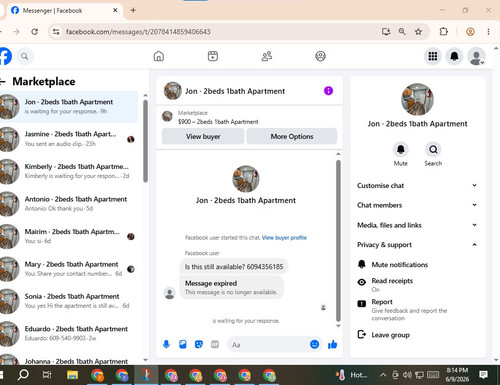500x385 pixels.
Task: Click the browser address bar URL
Action: (x=138, y=32)
